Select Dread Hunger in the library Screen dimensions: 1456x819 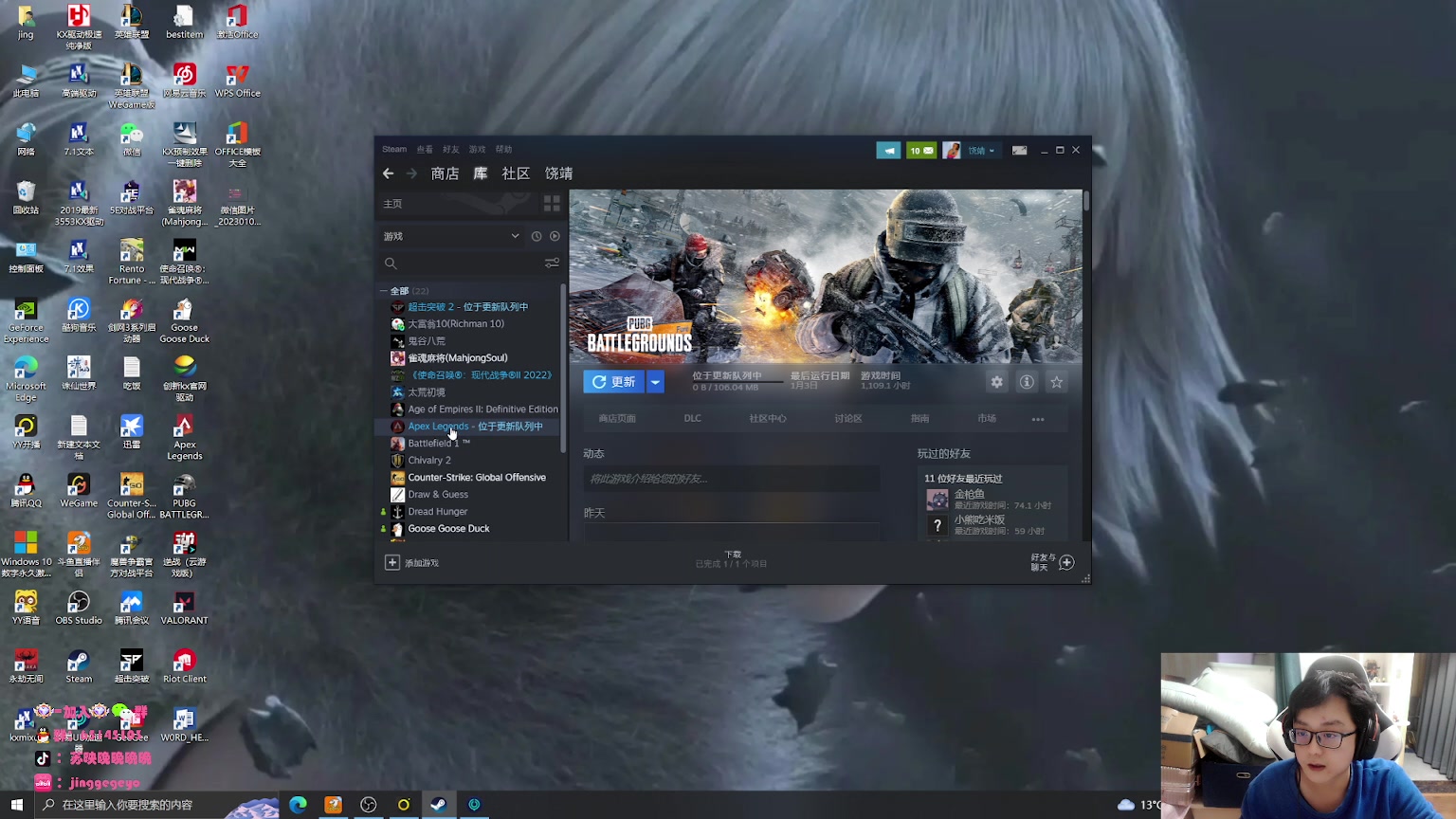point(438,512)
